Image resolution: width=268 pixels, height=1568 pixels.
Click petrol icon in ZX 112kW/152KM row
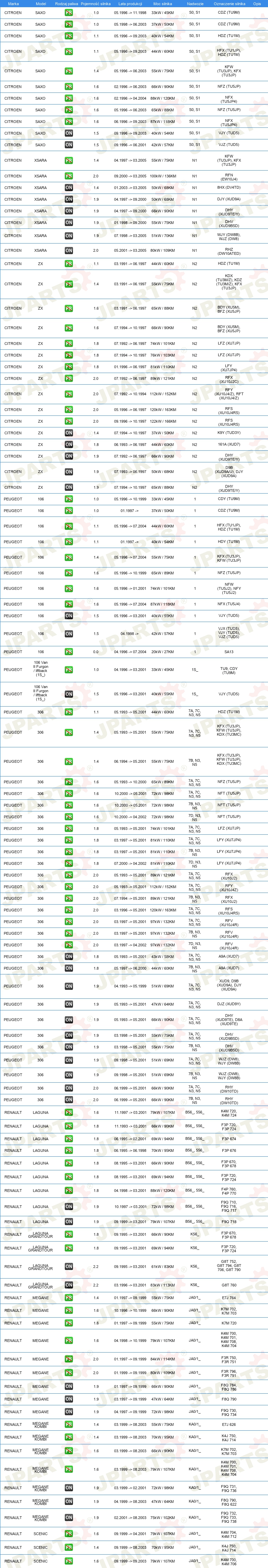(x=69, y=394)
